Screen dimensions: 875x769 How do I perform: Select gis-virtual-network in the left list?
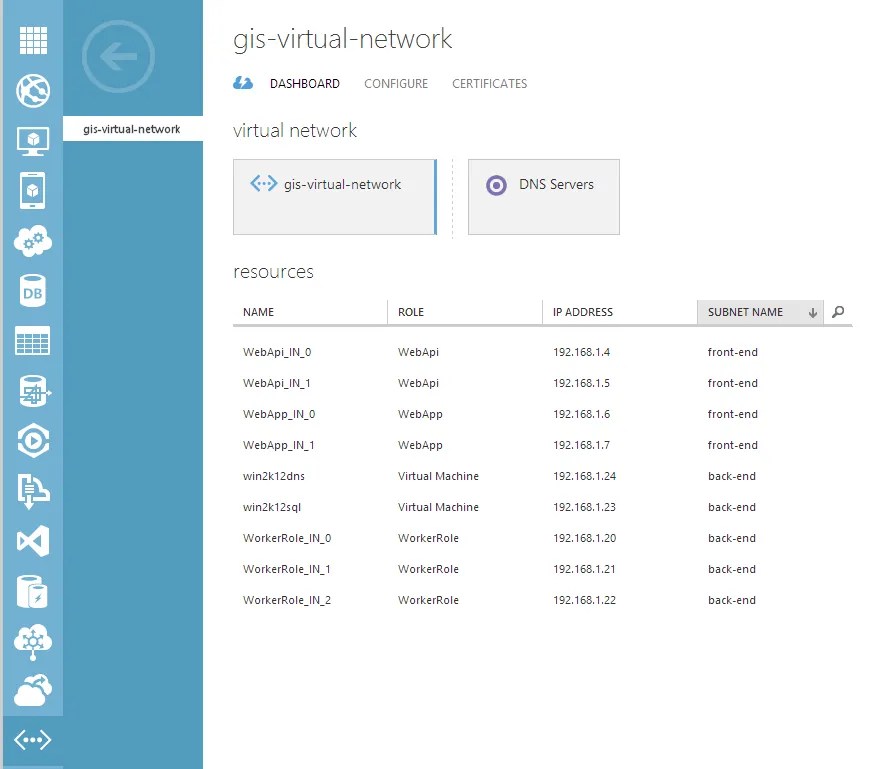pyautogui.click(x=133, y=129)
